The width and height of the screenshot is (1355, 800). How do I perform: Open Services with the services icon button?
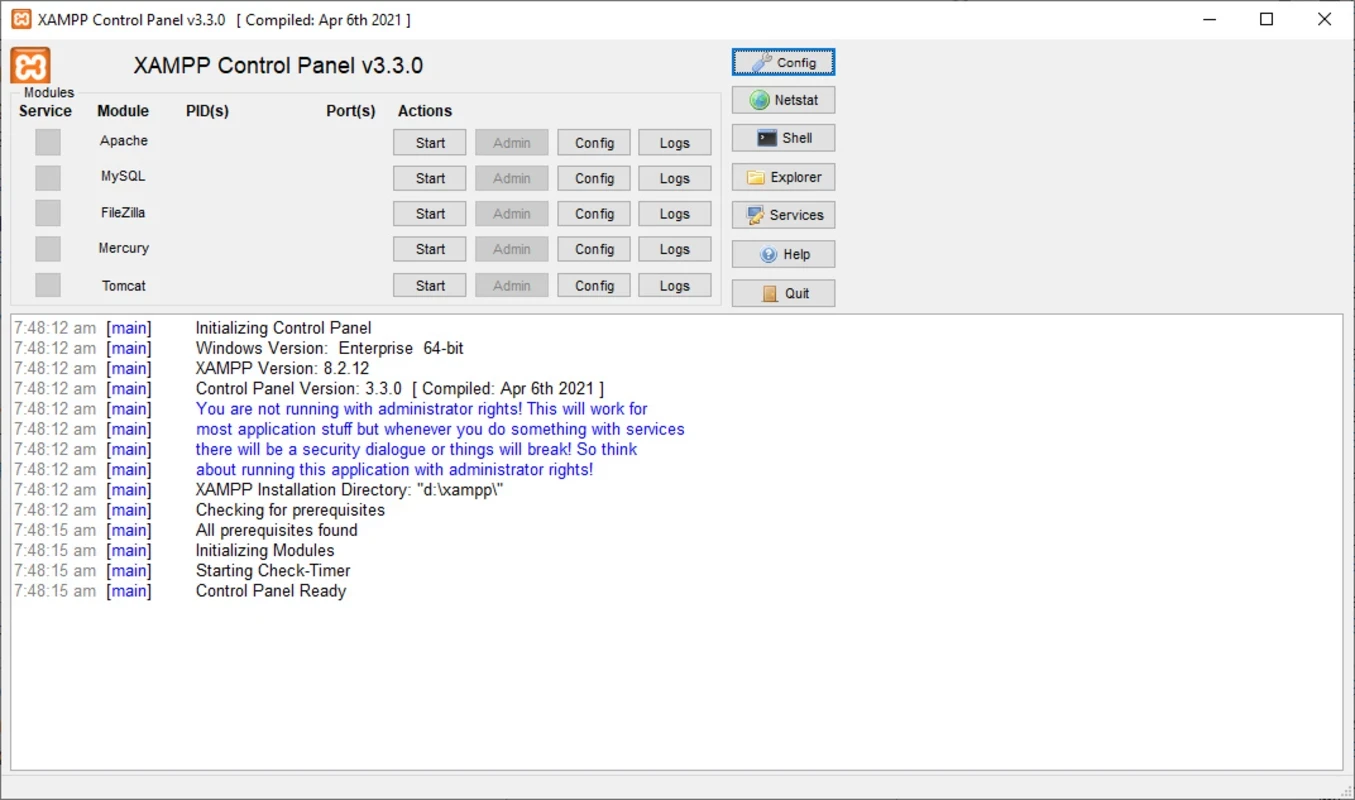[x=783, y=215]
